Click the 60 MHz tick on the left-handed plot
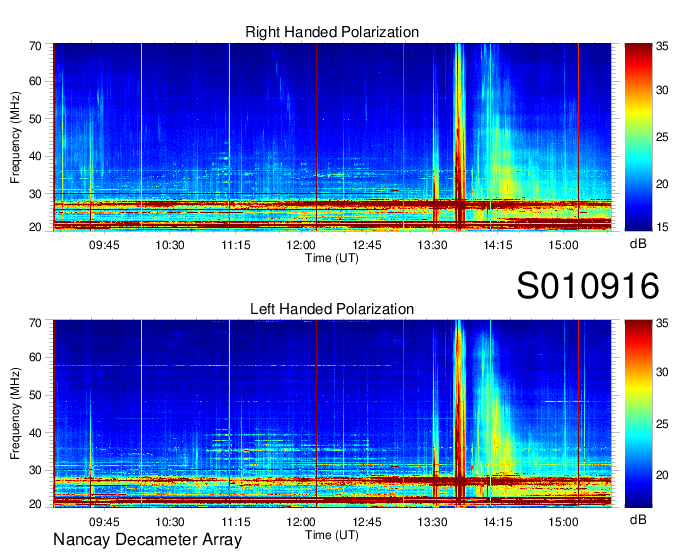Viewport: 680px width, 552px height. tap(35, 358)
